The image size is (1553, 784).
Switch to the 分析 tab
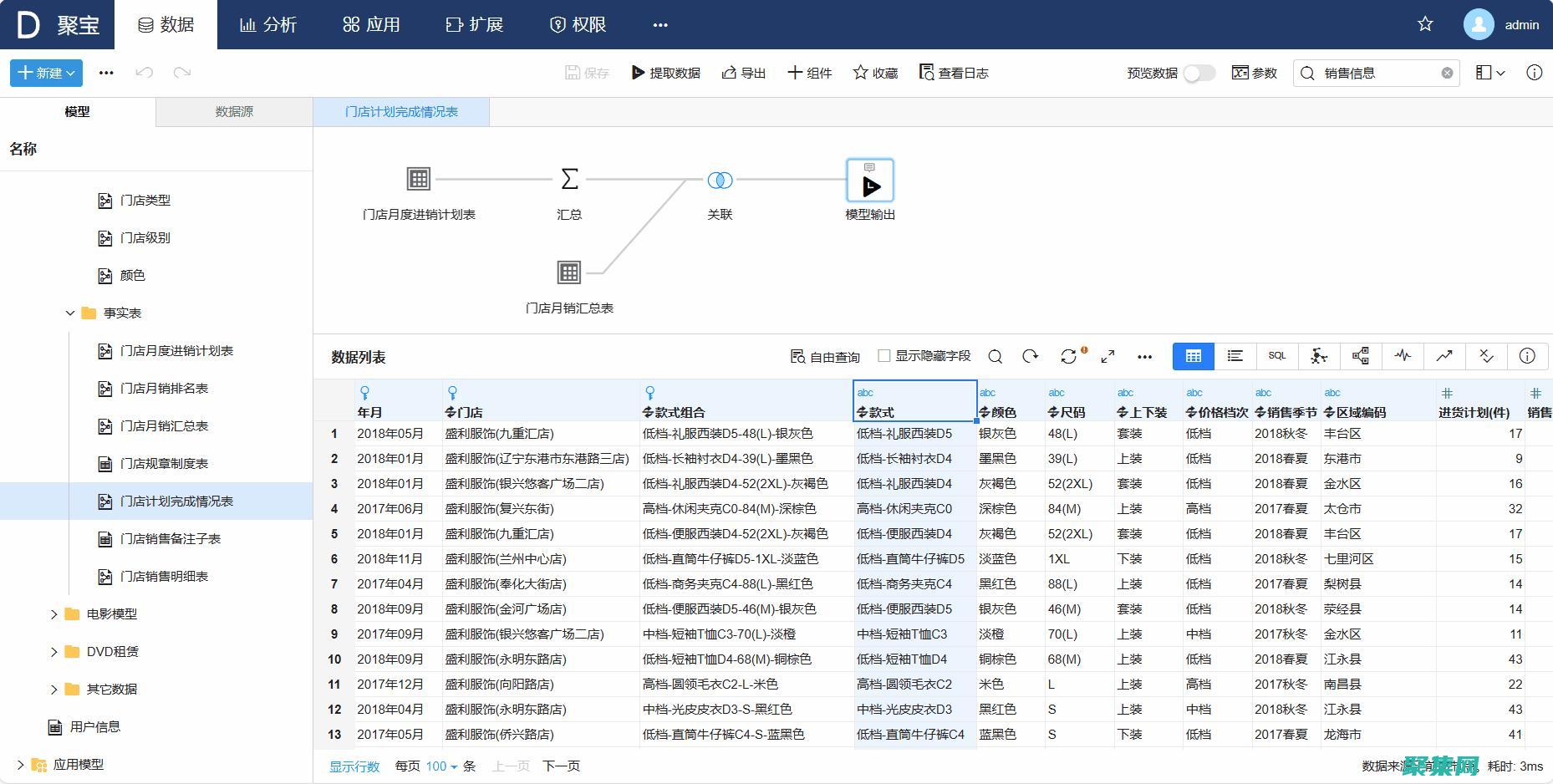coord(268,24)
